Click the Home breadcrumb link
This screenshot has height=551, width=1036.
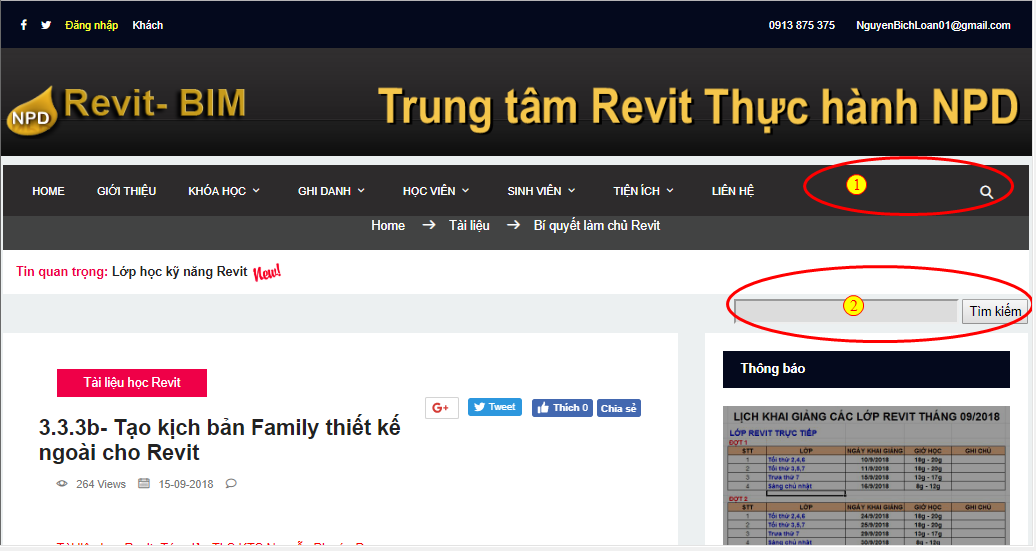(x=388, y=225)
